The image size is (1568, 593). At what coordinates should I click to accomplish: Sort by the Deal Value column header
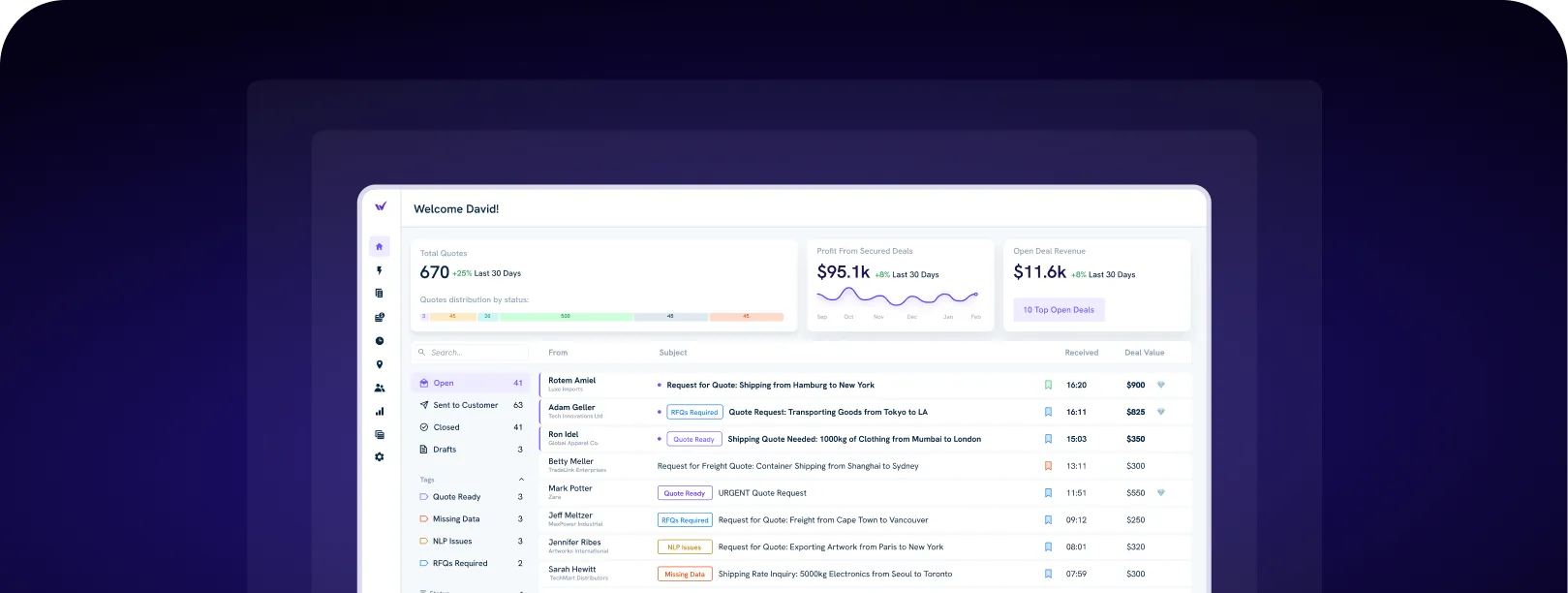click(x=1144, y=353)
